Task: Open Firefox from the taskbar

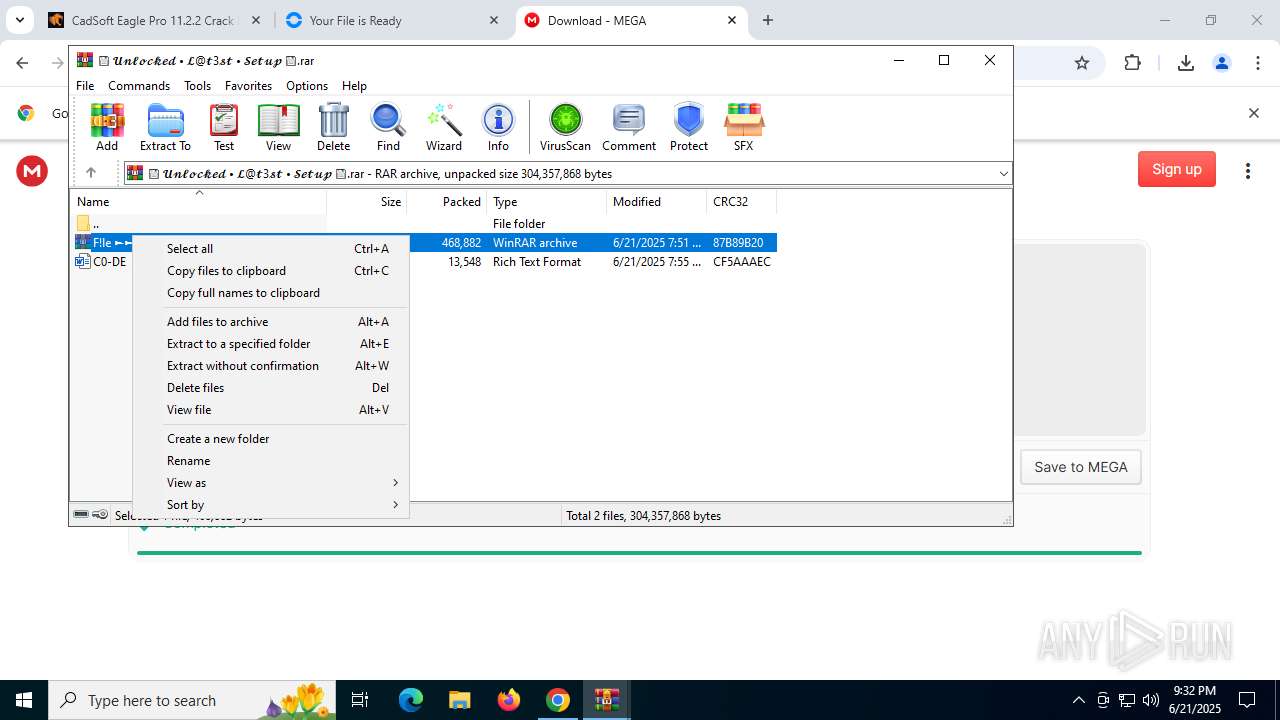Action: pyautogui.click(x=509, y=700)
